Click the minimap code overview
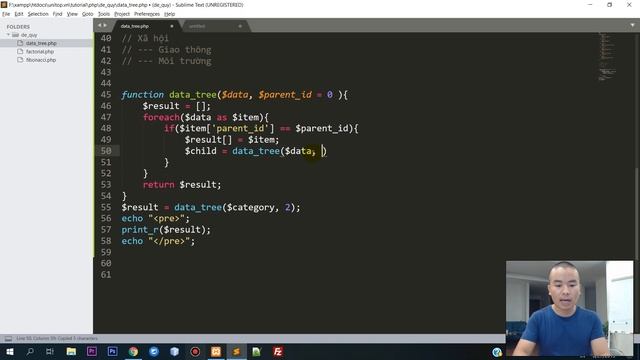This screenshot has height=360, width=640. pos(607,57)
